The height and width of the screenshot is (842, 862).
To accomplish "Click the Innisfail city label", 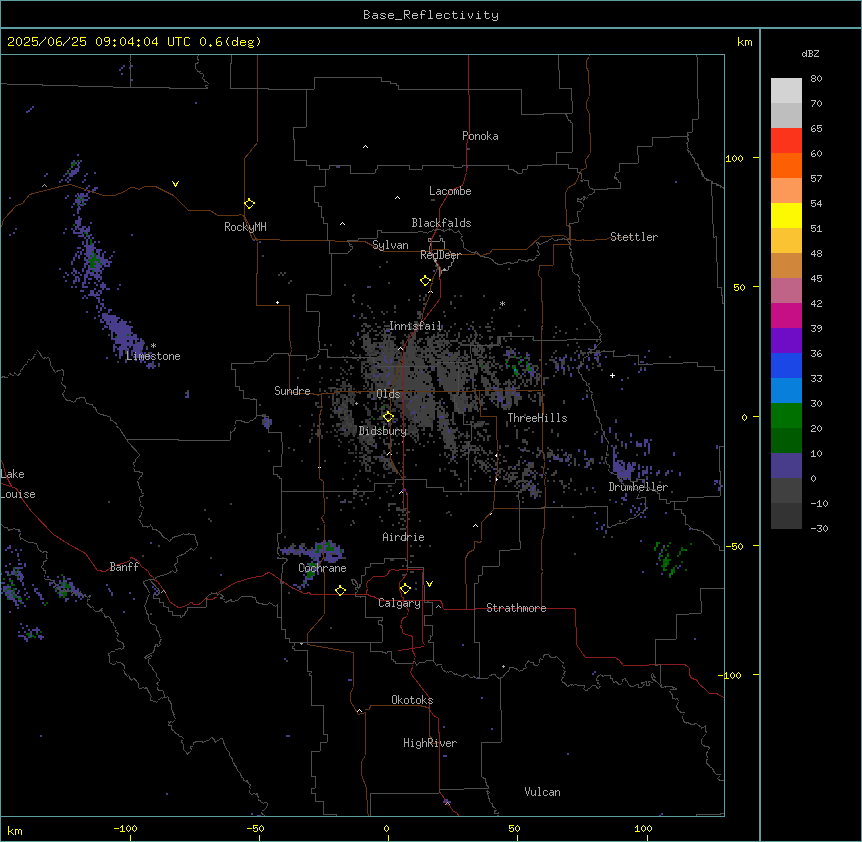I will point(415,326).
